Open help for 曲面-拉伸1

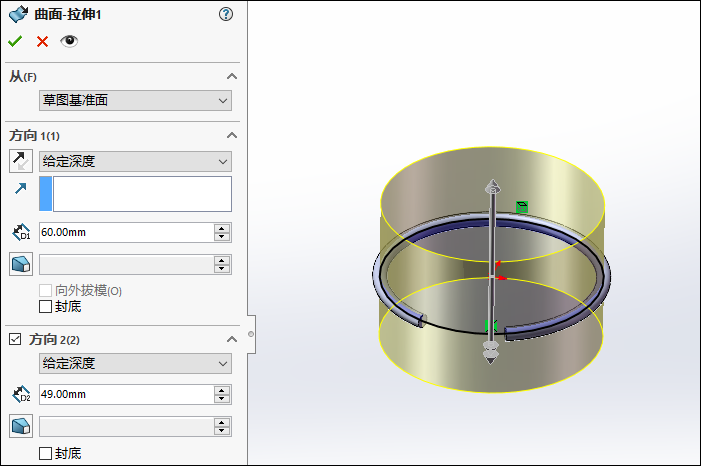click(x=226, y=14)
